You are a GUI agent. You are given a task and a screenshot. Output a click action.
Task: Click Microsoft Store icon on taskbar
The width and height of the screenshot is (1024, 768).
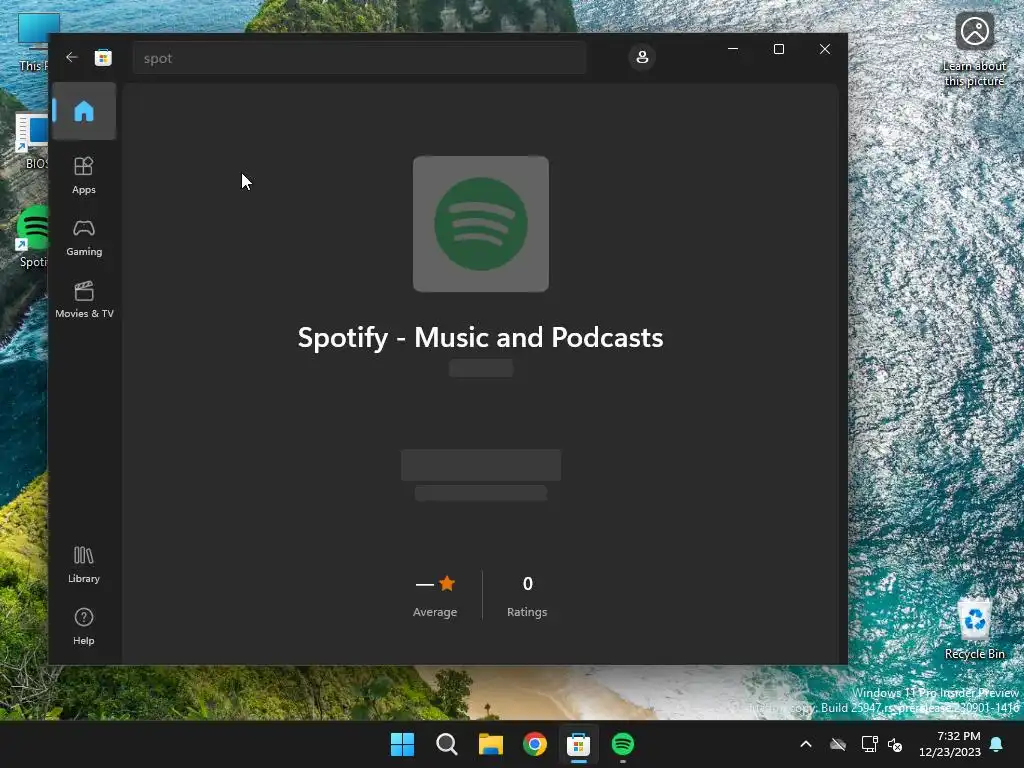click(x=579, y=744)
